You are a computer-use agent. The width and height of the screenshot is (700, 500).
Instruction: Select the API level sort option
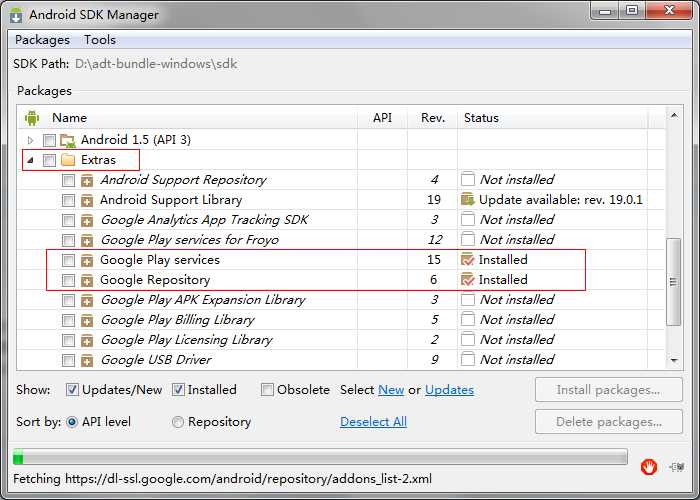click(x=72, y=422)
